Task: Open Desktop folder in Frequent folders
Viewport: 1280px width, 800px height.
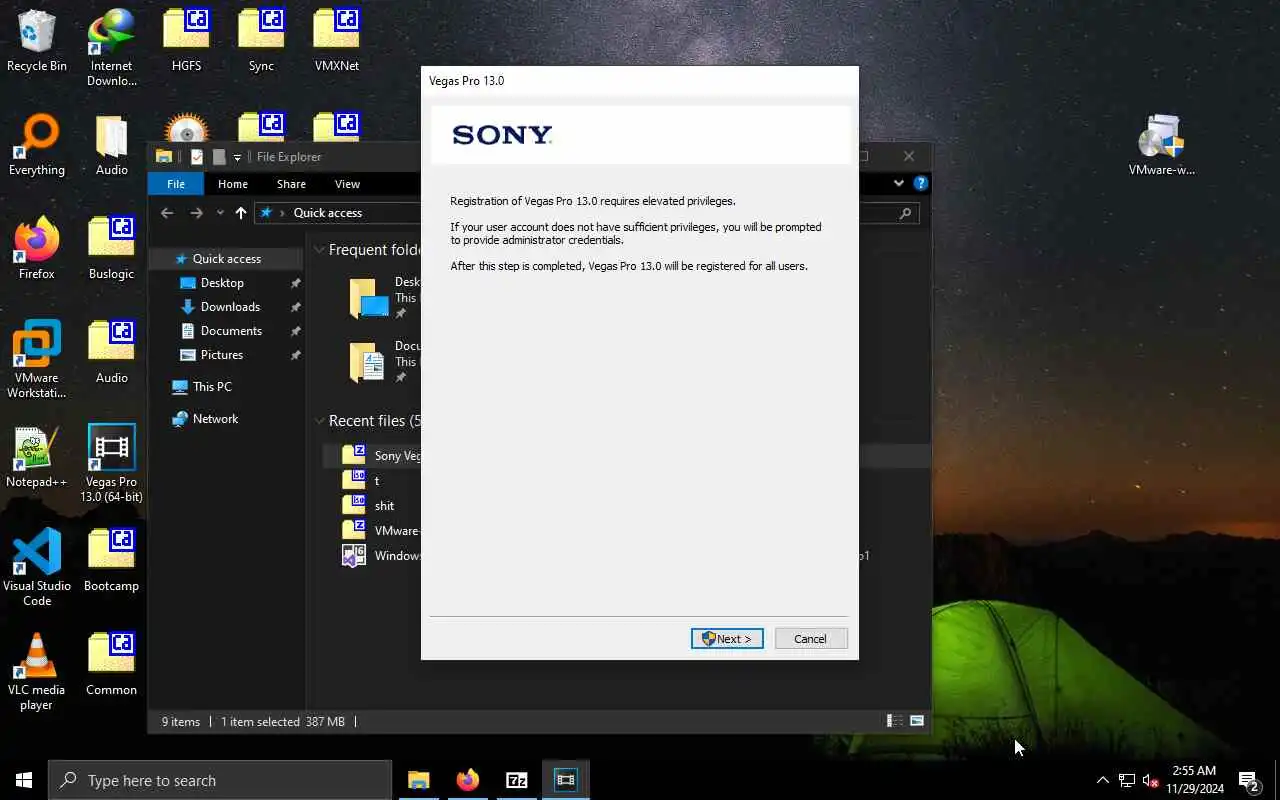Action: click(x=385, y=297)
